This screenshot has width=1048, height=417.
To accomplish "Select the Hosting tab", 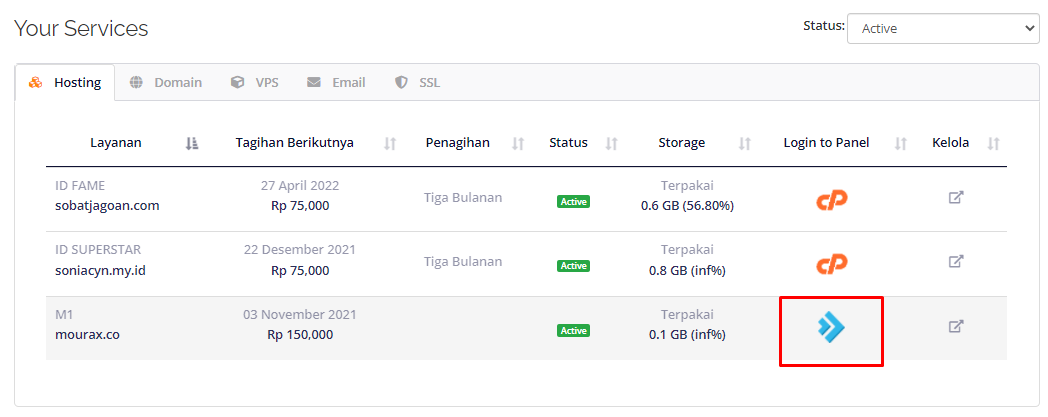I will tap(65, 83).
